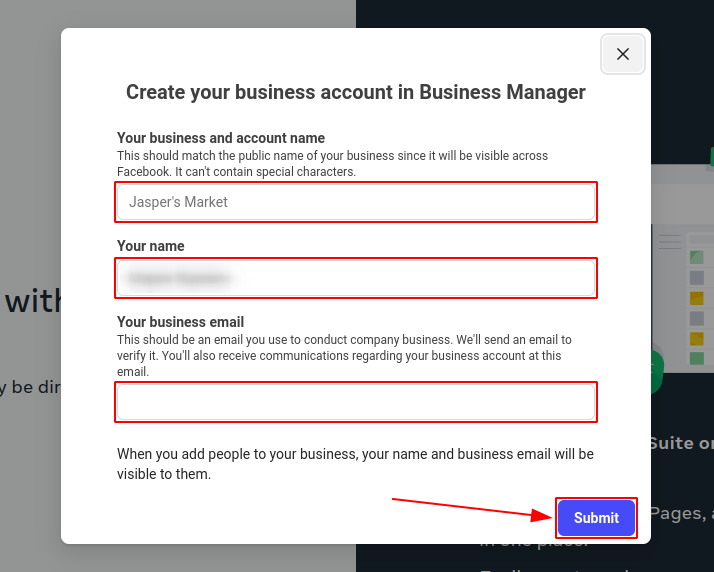Click the business and account name field
The width and height of the screenshot is (714, 572).
pyautogui.click(x=356, y=202)
